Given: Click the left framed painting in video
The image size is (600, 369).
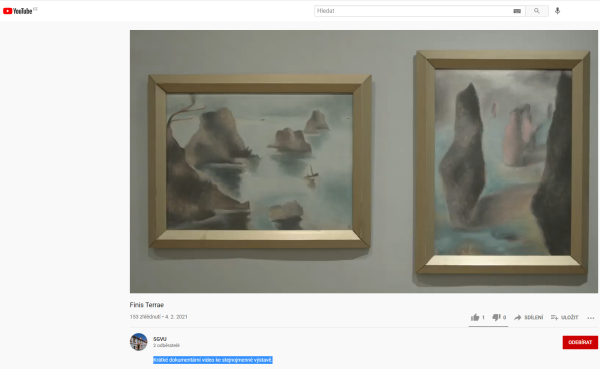Looking at the screenshot, I should tap(260, 162).
